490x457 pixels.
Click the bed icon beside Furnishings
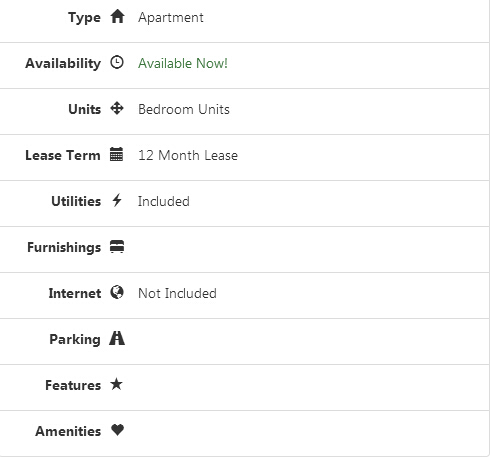[117, 247]
